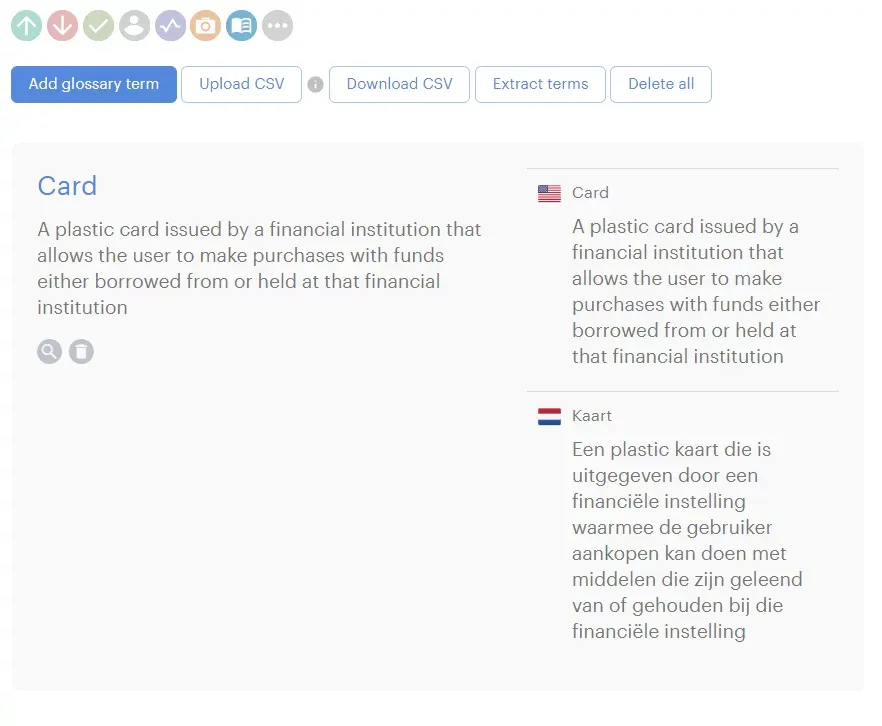The image size is (882, 726).
Task: Open the More options ellipsis icon
Action: [277, 26]
